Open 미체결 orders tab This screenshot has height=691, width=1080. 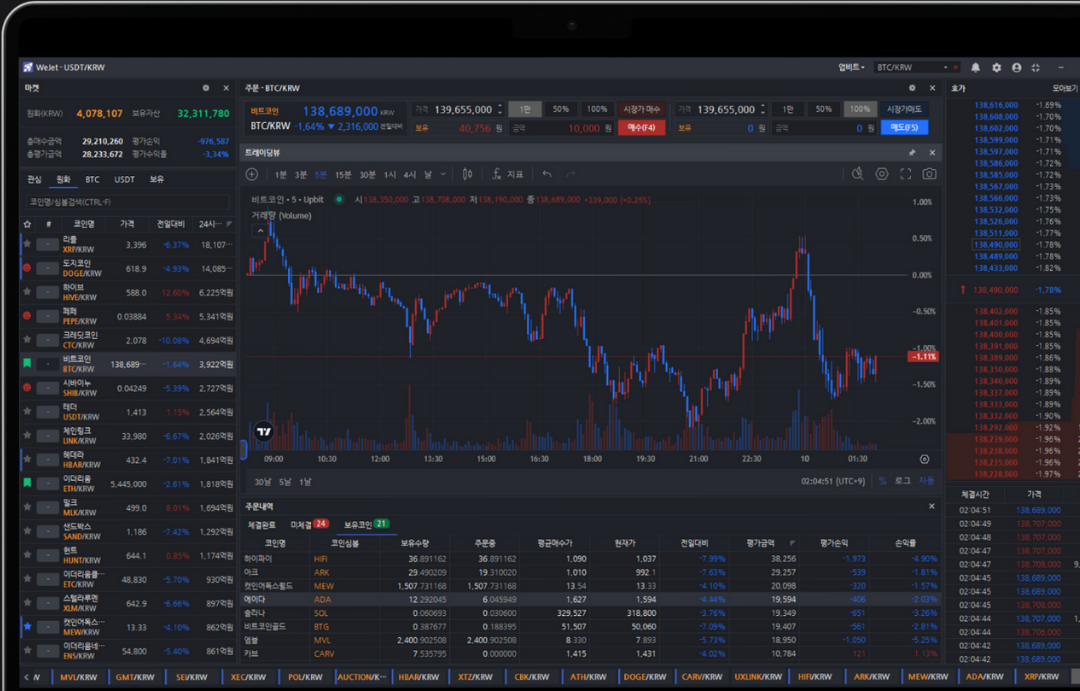point(309,524)
